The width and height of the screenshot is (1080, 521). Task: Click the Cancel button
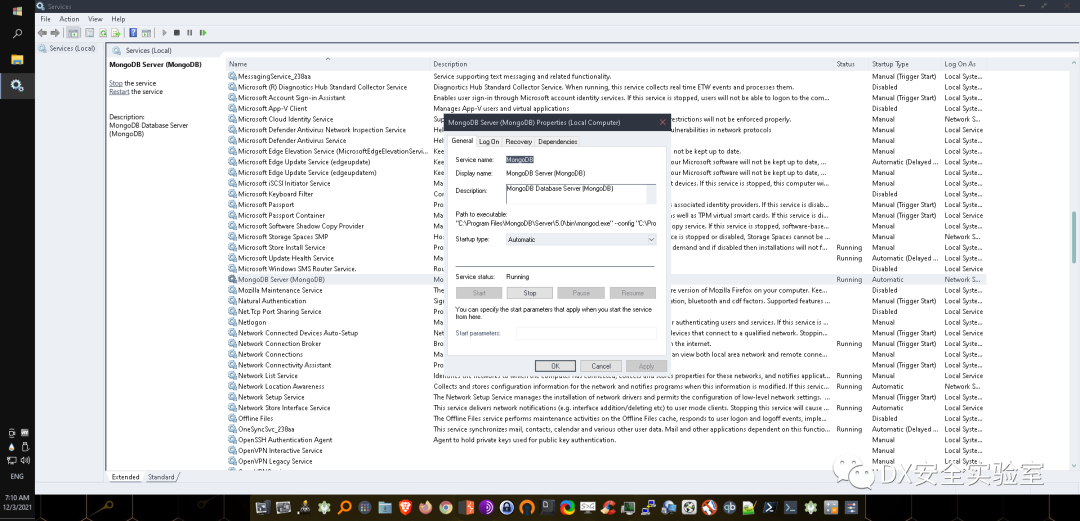(x=601, y=366)
